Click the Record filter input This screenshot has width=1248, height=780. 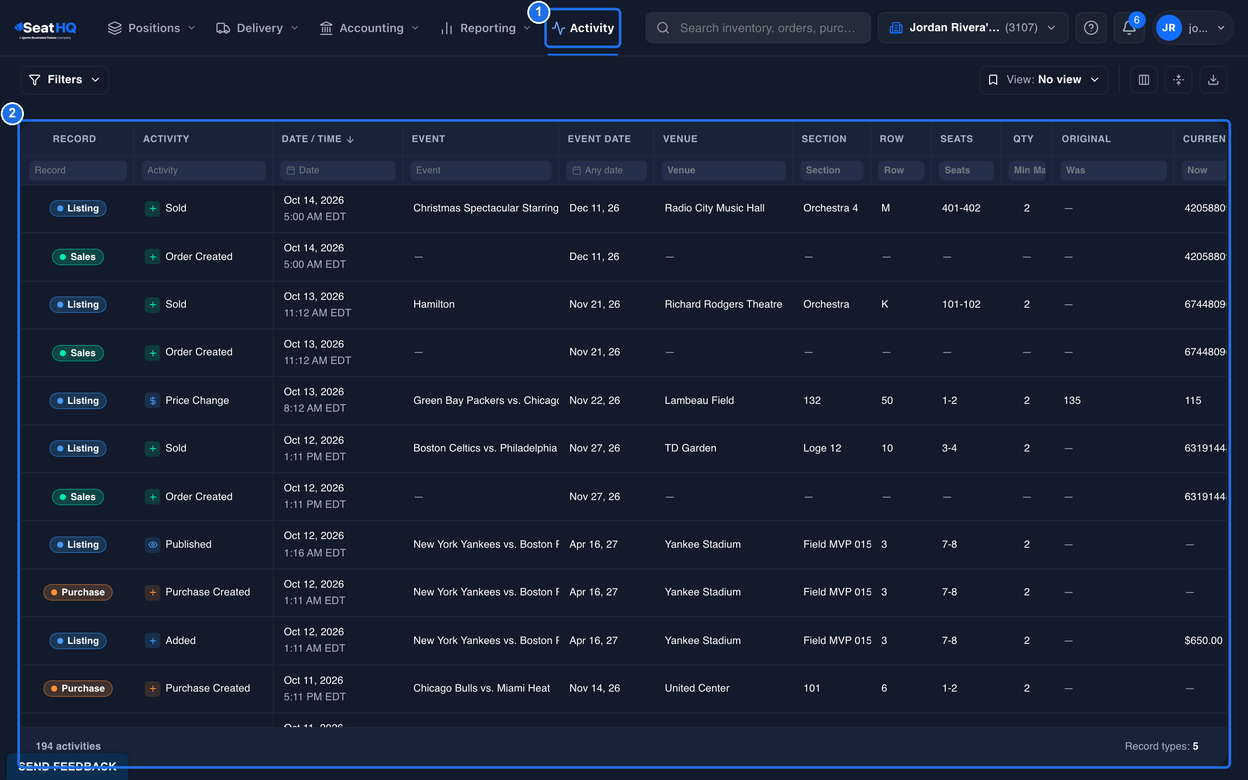pos(78,171)
